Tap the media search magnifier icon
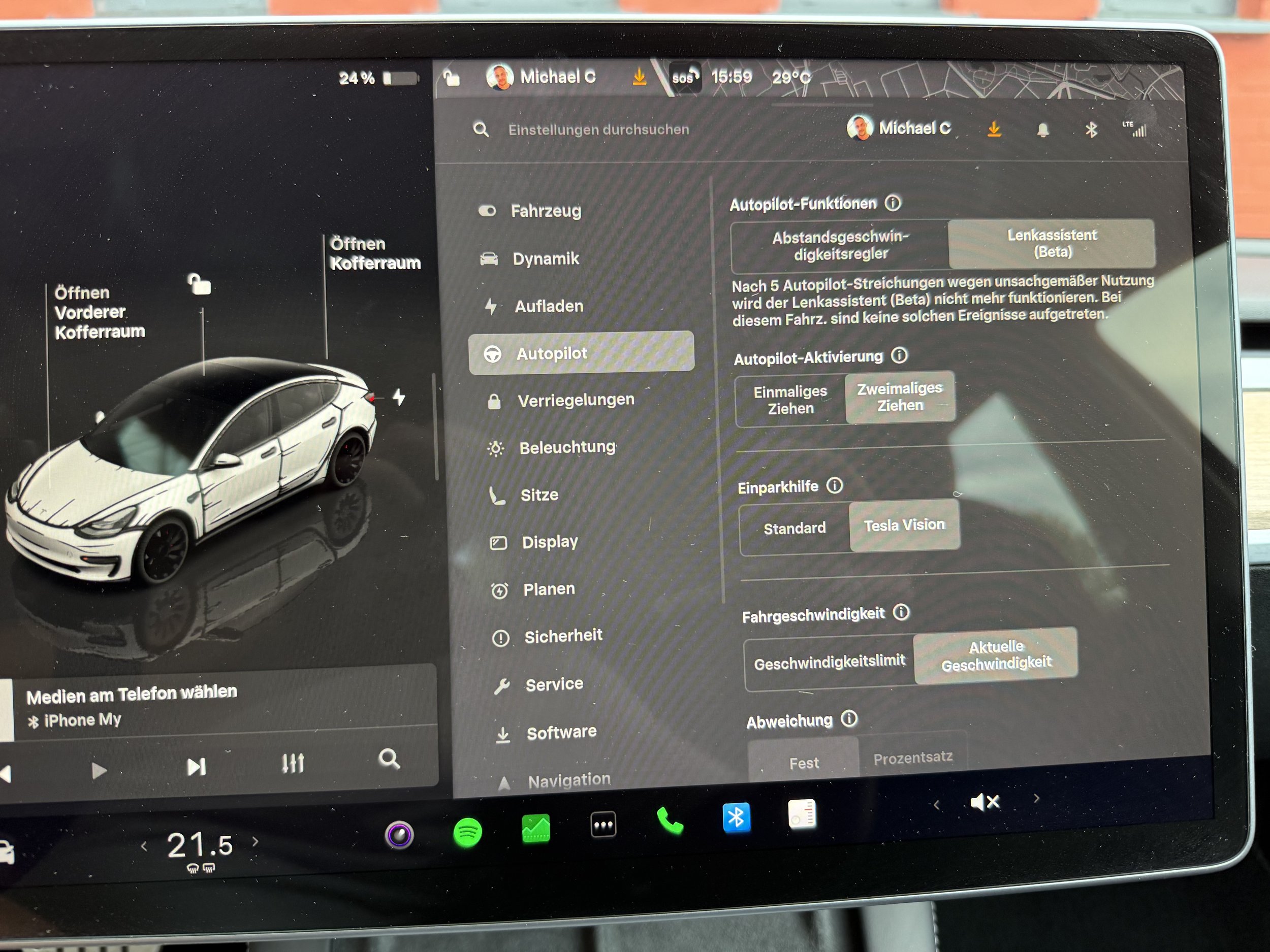Viewport: 1270px width, 952px height. (389, 759)
